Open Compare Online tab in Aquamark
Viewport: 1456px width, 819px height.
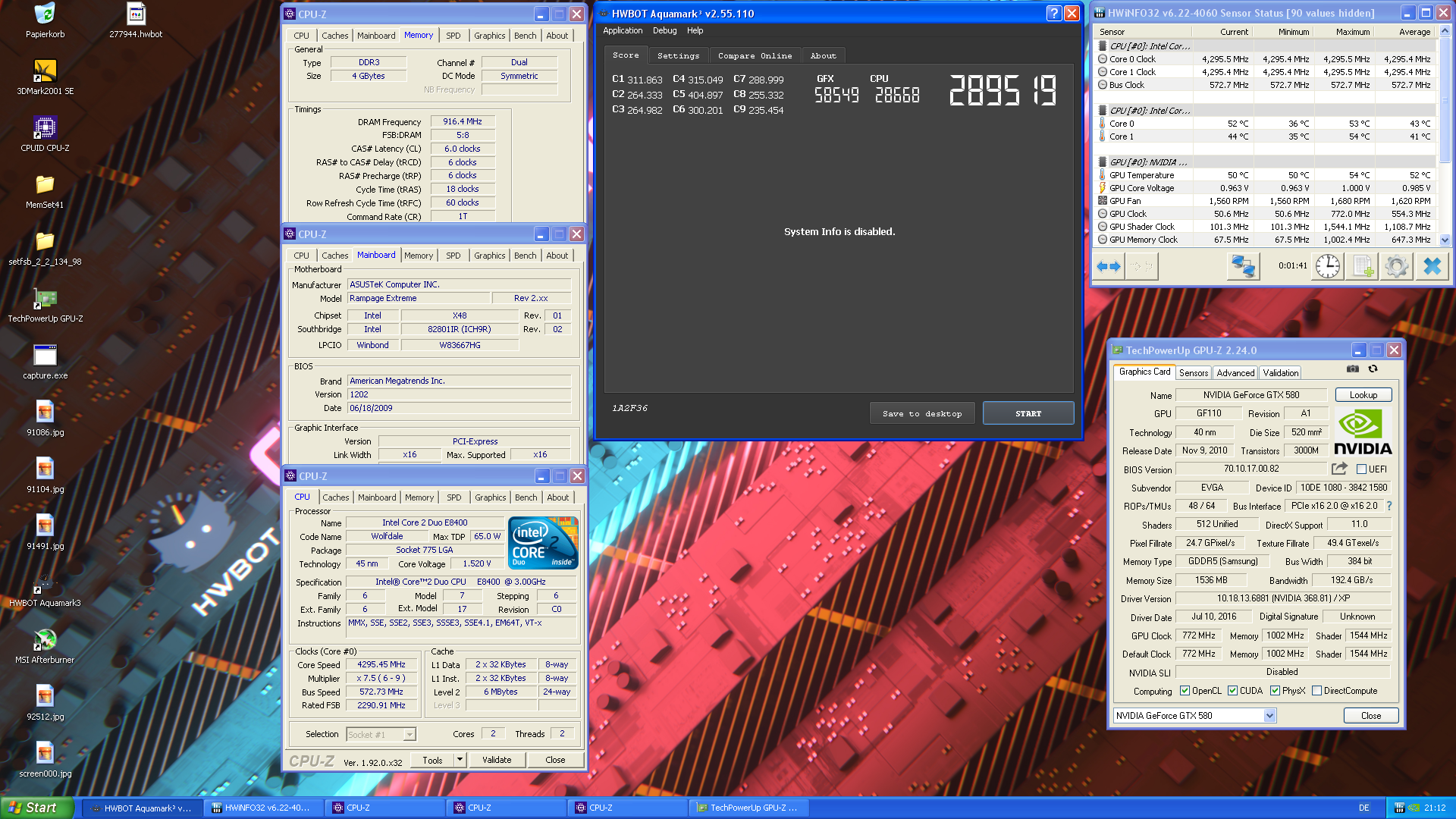[755, 55]
